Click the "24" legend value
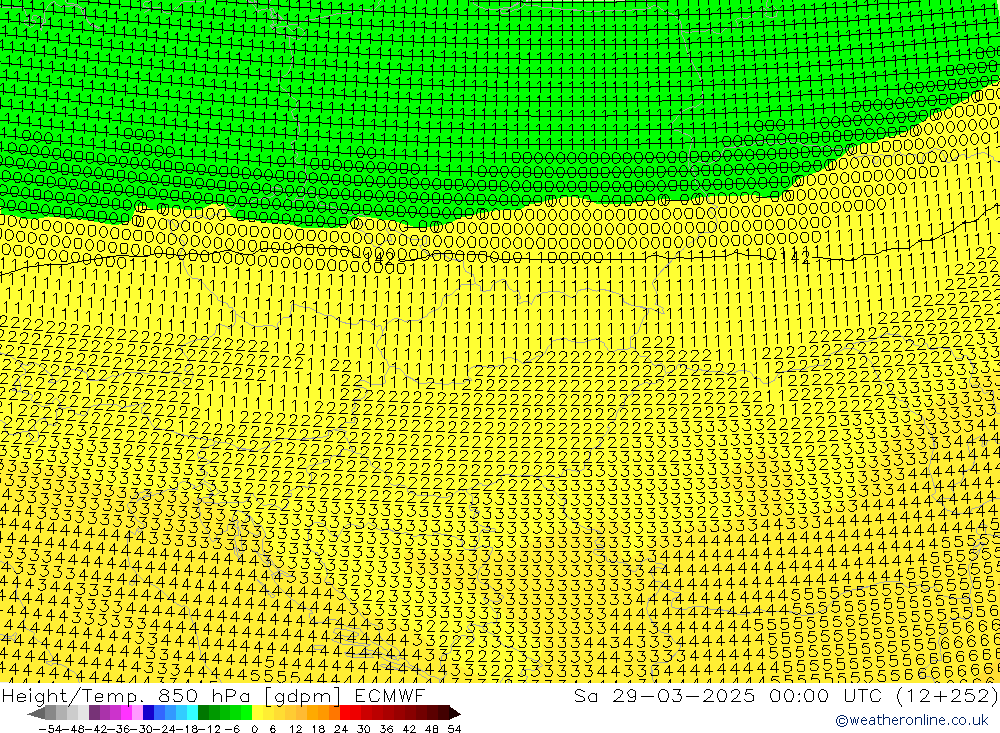 (x=341, y=729)
